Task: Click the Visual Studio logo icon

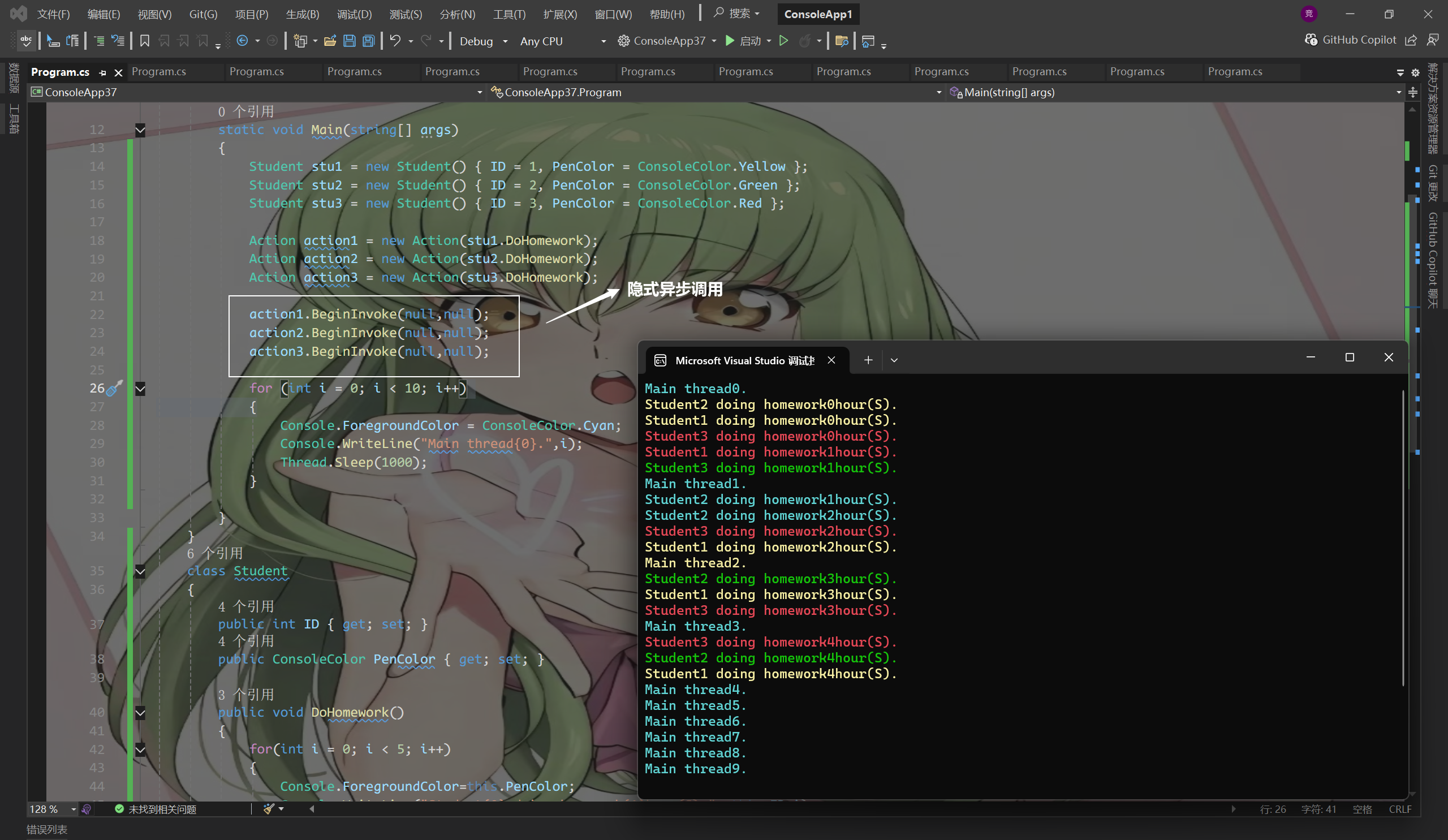Action: click(x=19, y=13)
